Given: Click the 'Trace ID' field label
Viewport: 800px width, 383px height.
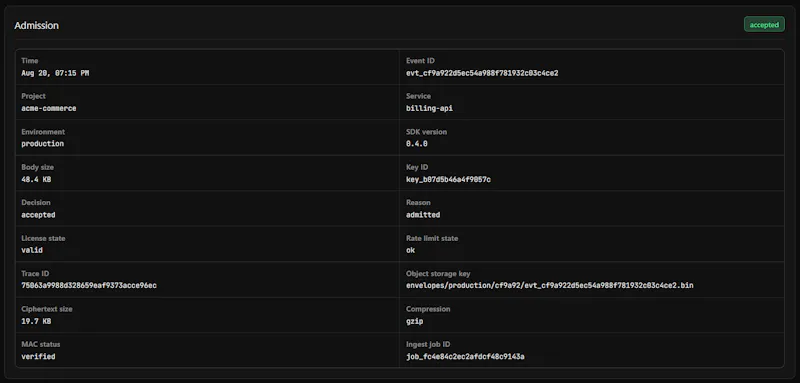Looking at the screenshot, I should (35, 274).
